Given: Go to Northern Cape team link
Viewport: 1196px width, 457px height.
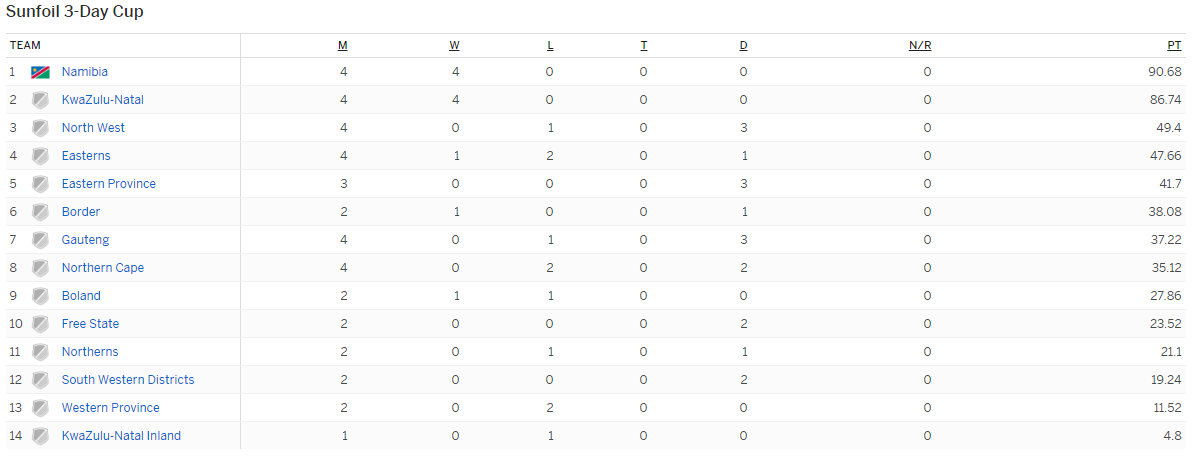Looking at the screenshot, I should 103,268.
